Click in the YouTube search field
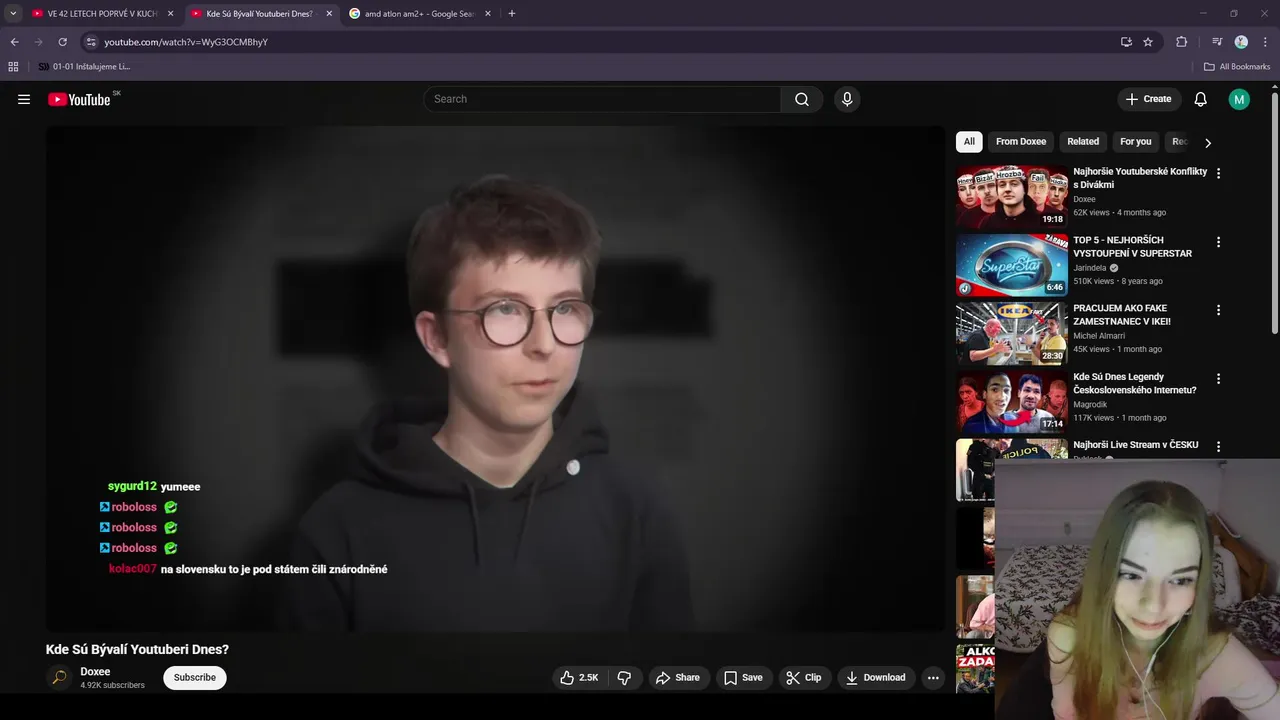This screenshot has width=1280, height=720. click(602, 99)
